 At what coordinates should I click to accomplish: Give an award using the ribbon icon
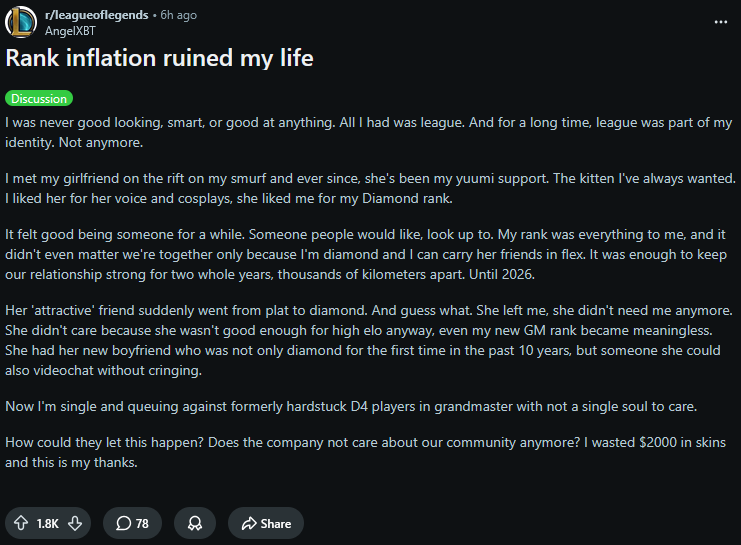[195, 523]
